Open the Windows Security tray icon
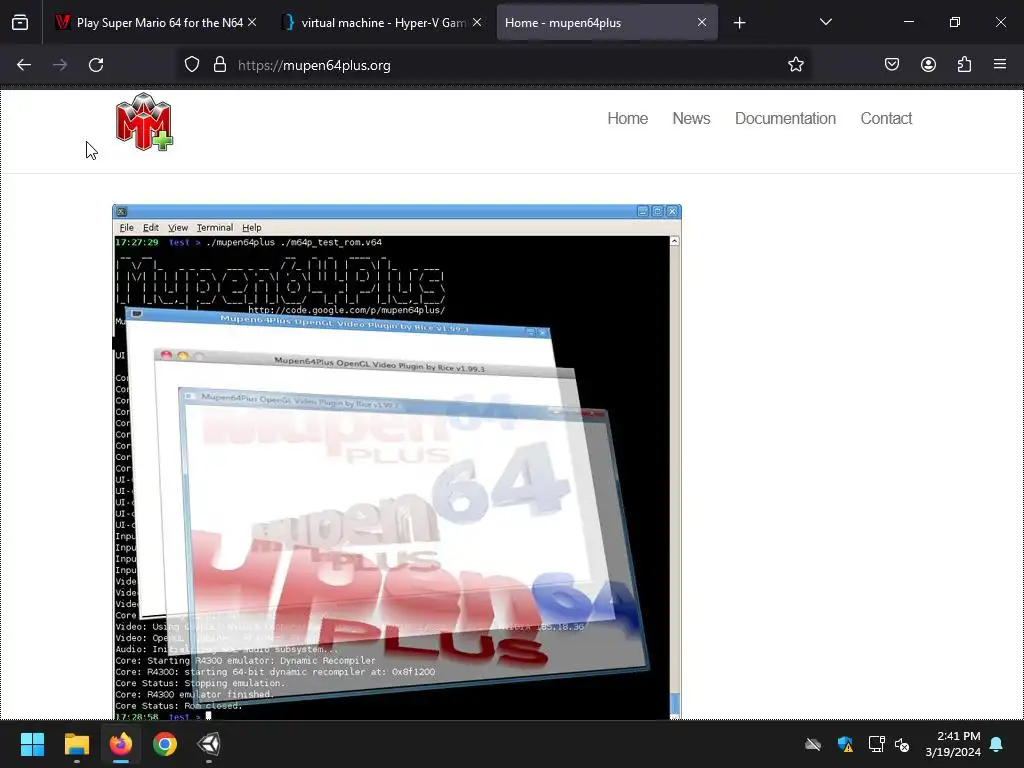 [x=845, y=744]
